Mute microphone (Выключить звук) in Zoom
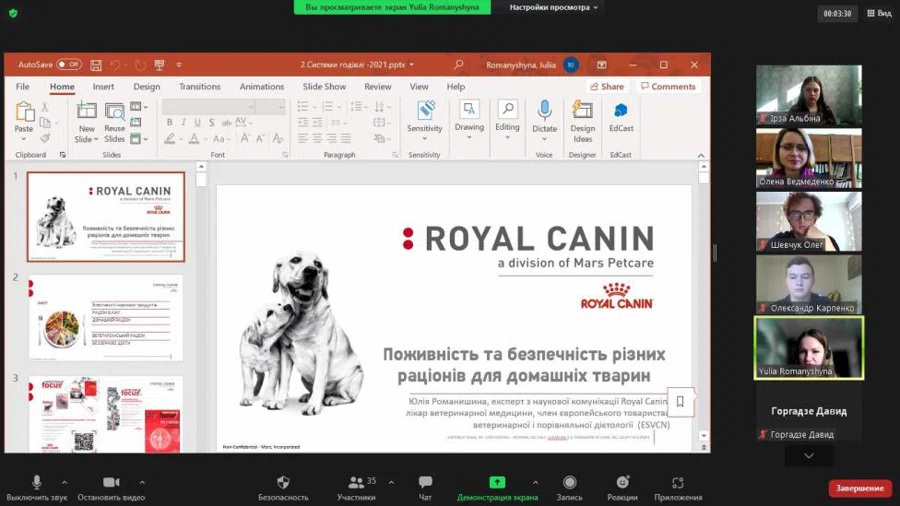The image size is (900, 506). point(37,488)
